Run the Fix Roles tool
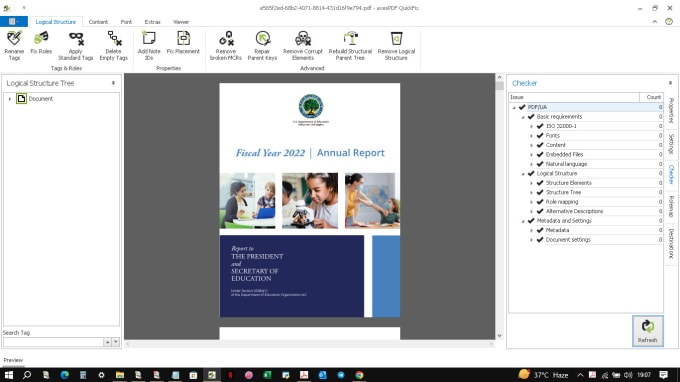The height and width of the screenshot is (382, 680). (x=41, y=42)
